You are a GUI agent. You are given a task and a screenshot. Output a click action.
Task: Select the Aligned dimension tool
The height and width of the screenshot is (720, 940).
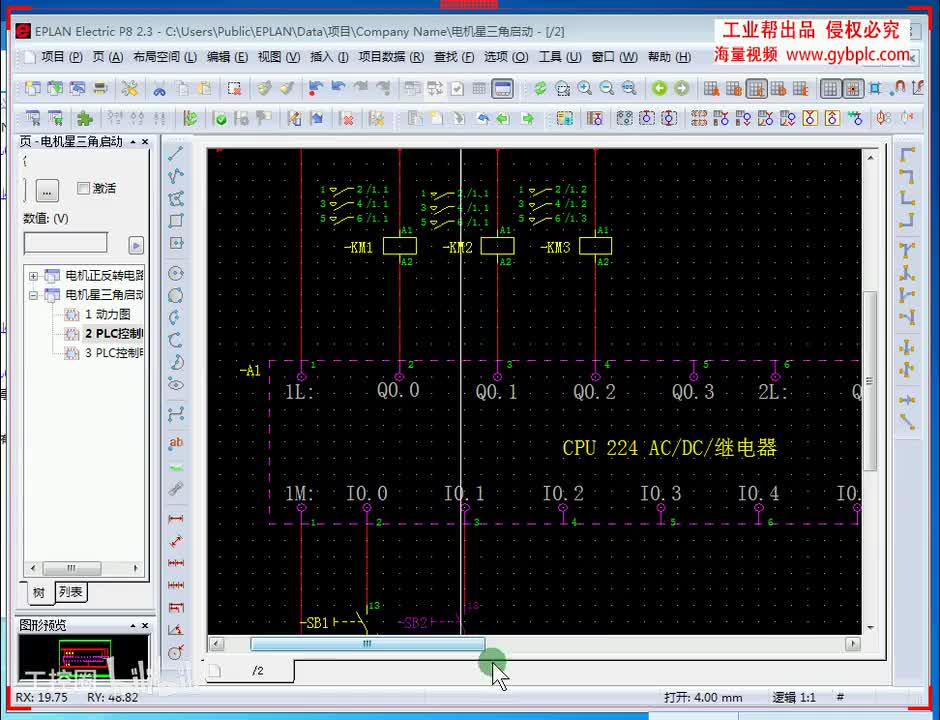(x=176, y=541)
